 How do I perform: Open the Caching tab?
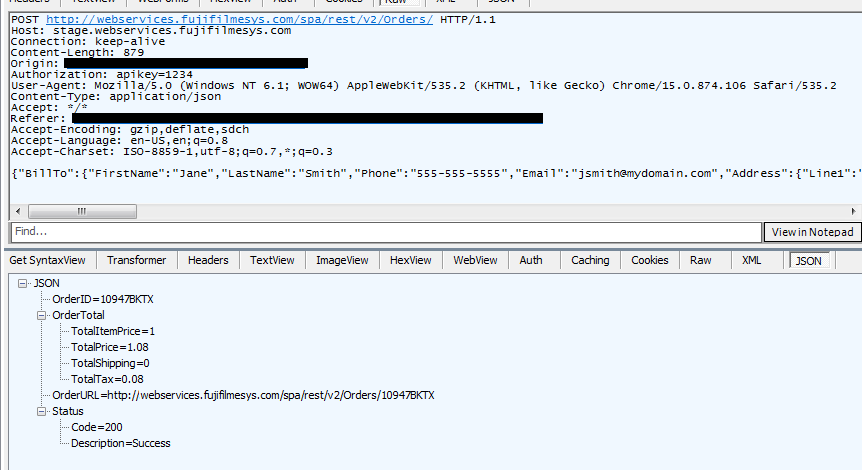590,261
